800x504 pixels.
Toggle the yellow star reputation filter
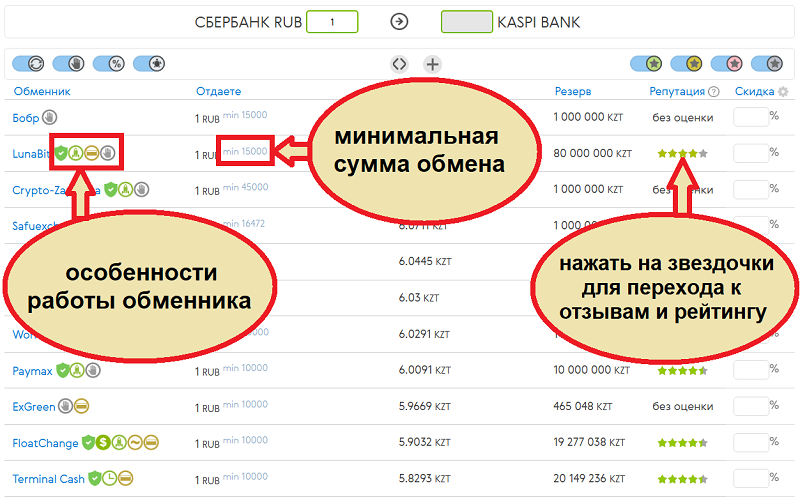coord(687,64)
